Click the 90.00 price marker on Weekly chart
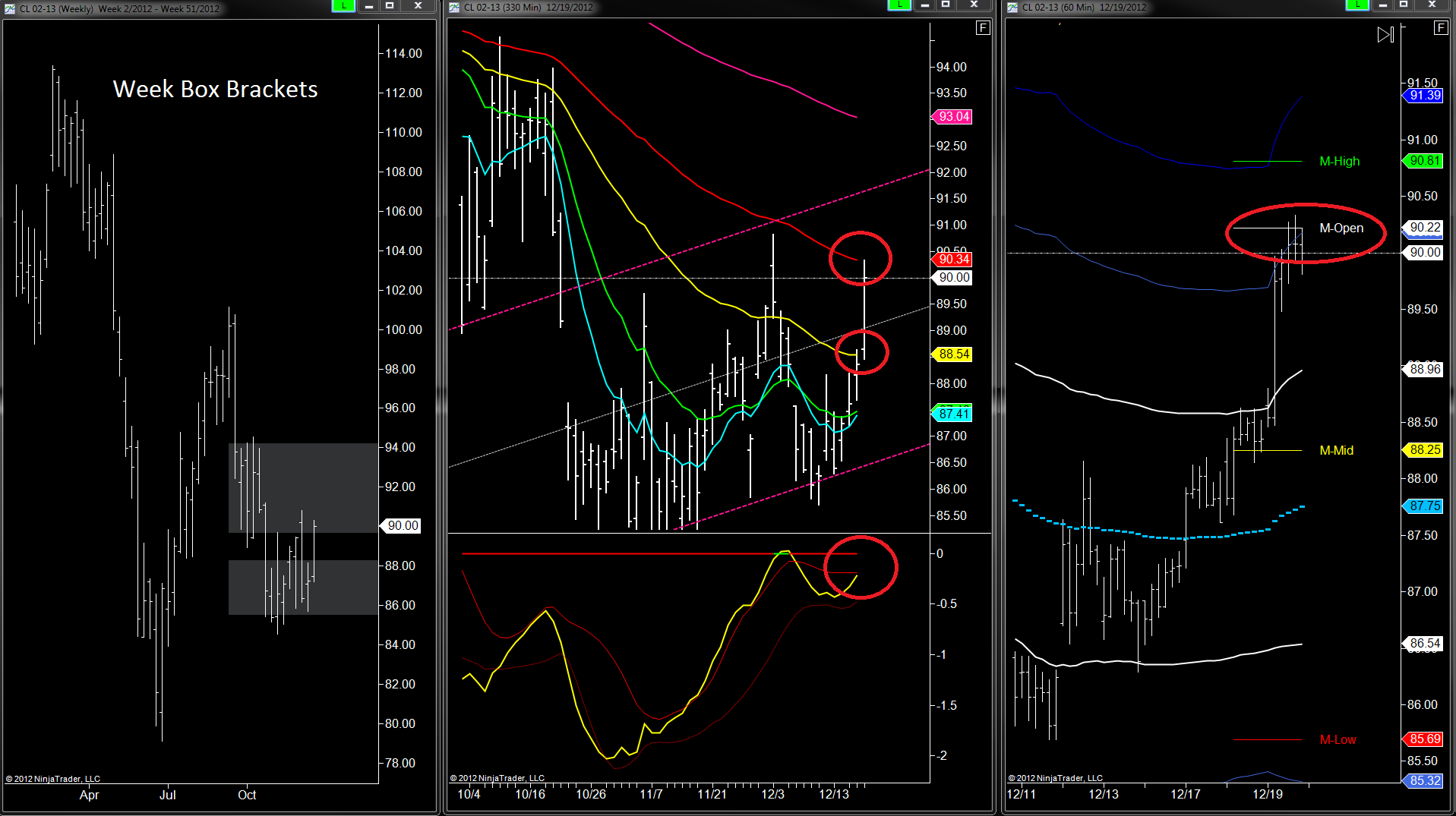This screenshot has width=1456, height=816. click(x=400, y=526)
